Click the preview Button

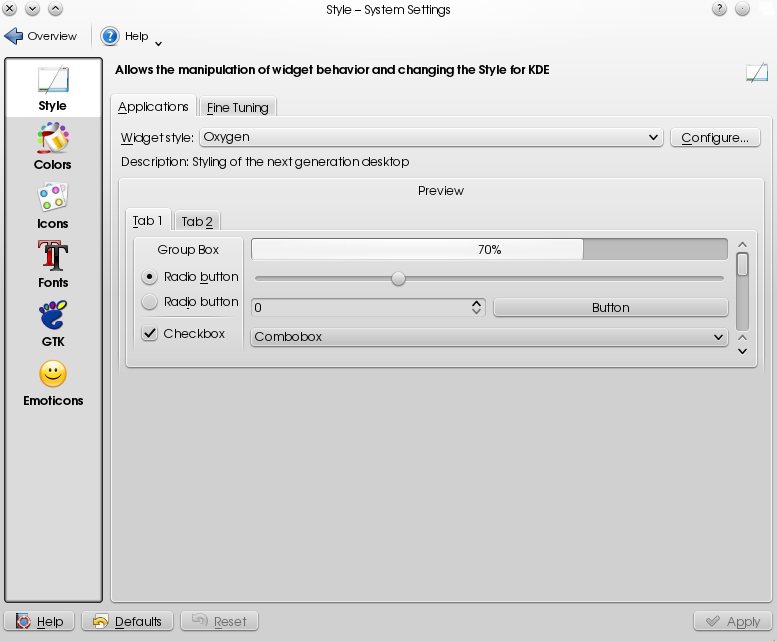(x=610, y=308)
